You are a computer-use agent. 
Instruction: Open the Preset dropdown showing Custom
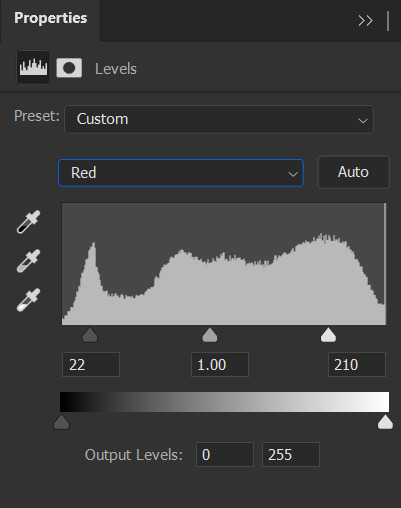(219, 119)
